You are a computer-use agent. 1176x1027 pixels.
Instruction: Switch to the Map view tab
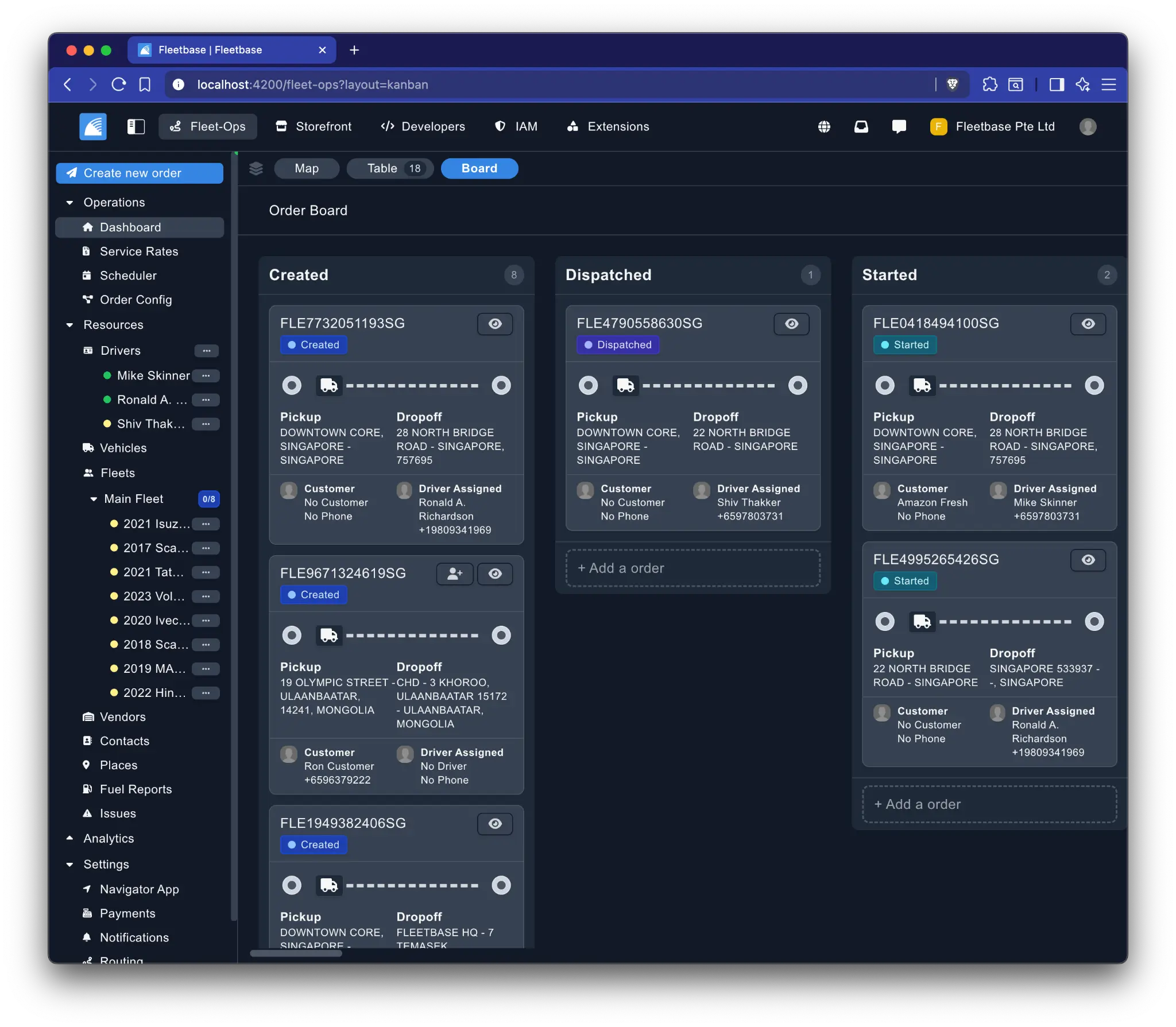[307, 168]
